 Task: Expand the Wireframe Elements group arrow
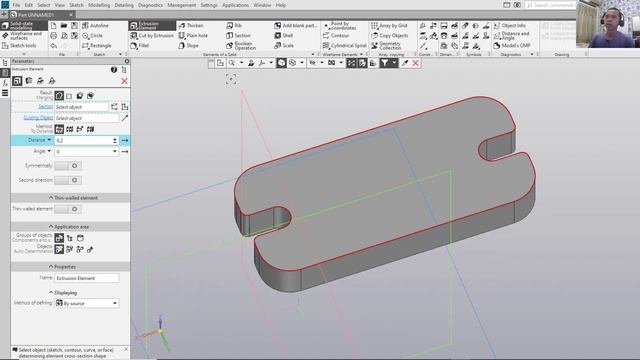pyautogui.click(x=362, y=54)
